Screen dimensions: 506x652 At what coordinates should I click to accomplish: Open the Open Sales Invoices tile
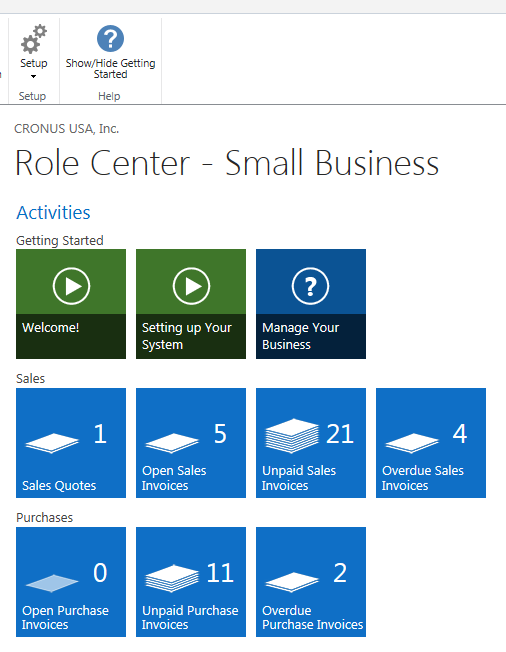point(191,443)
